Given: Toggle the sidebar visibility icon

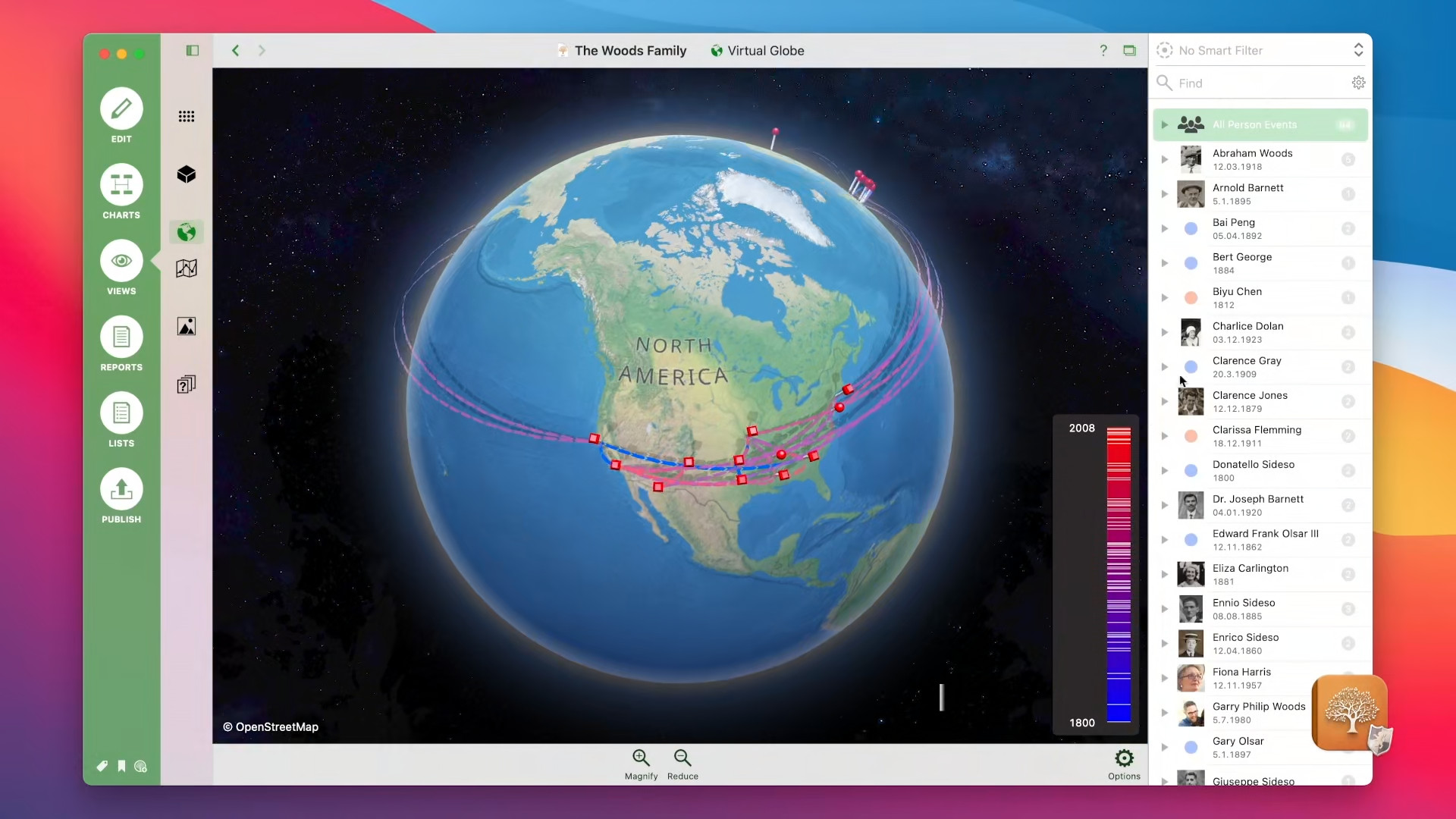Looking at the screenshot, I should click(x=192, y=50).
